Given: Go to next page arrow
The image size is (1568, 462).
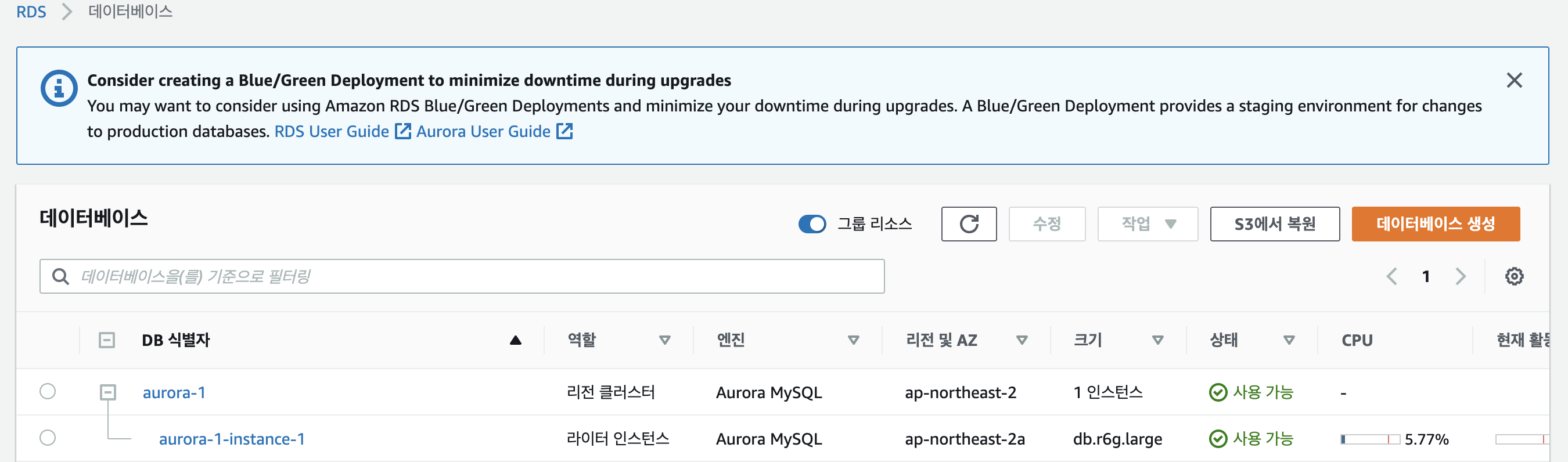Looking at the screenshot, I should (x=1460, y=276).
